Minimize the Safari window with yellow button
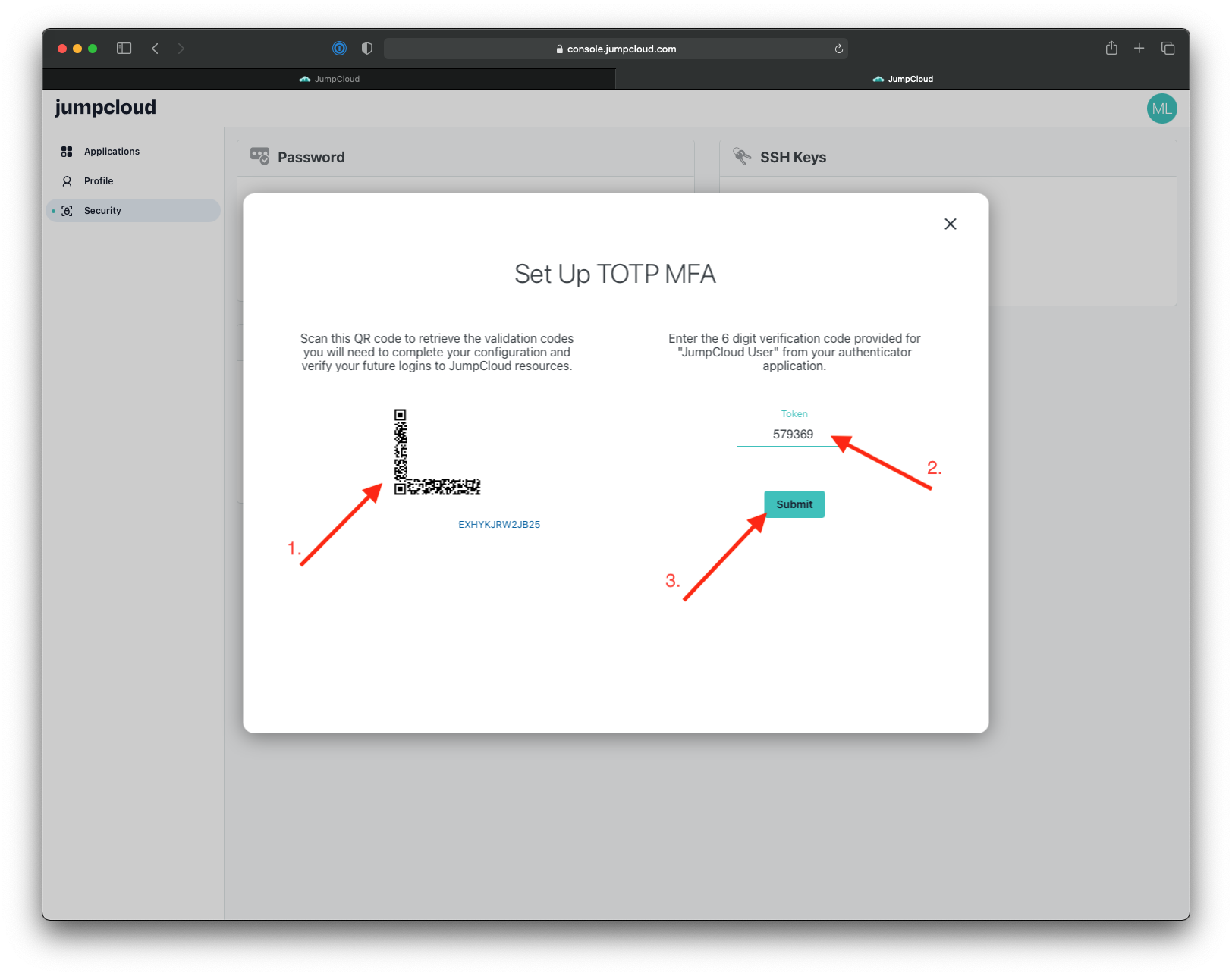 [x=77, y=49]
